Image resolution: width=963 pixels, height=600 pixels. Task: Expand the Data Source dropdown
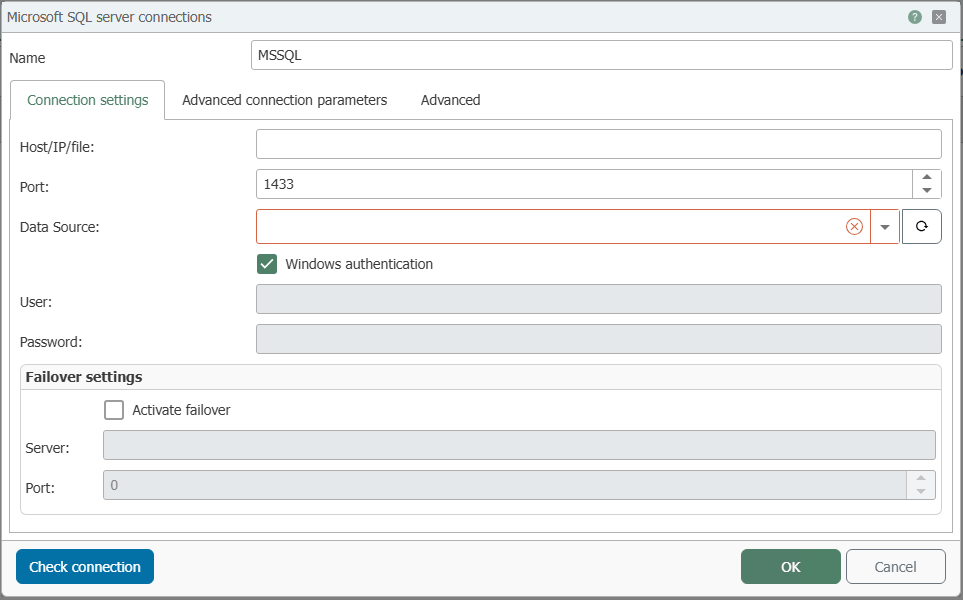pos(884,227)
